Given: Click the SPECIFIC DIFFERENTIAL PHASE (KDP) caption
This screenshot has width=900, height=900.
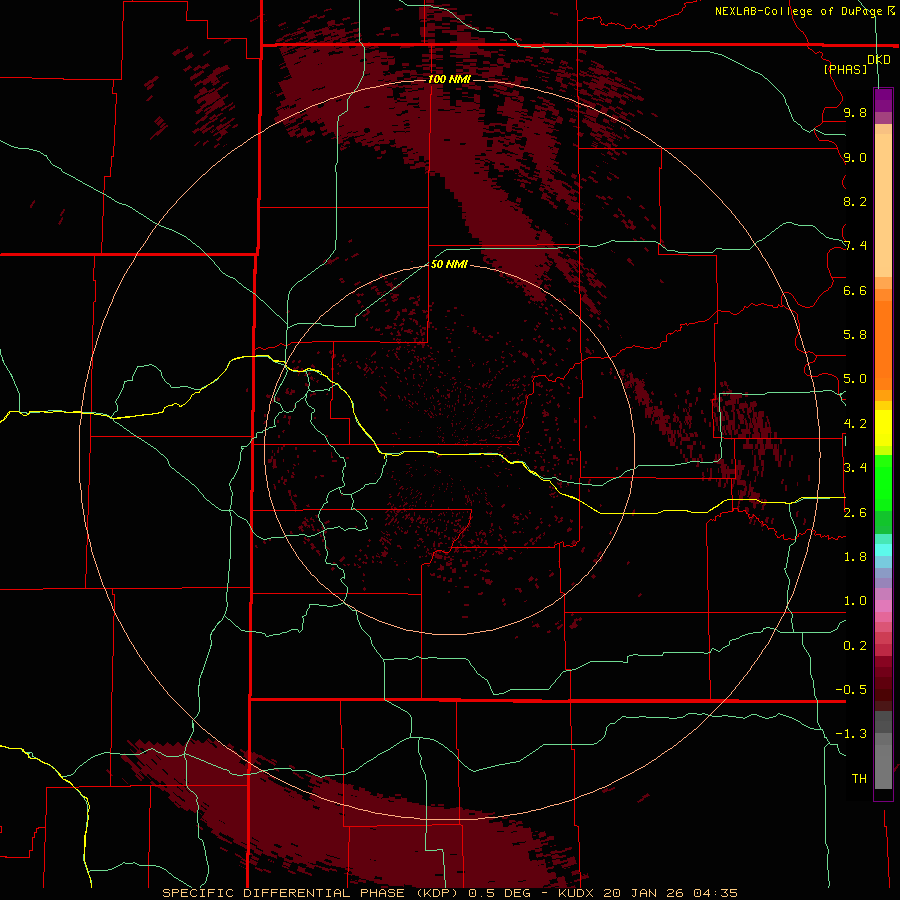Looking at the screenshot, I should 312,893.
